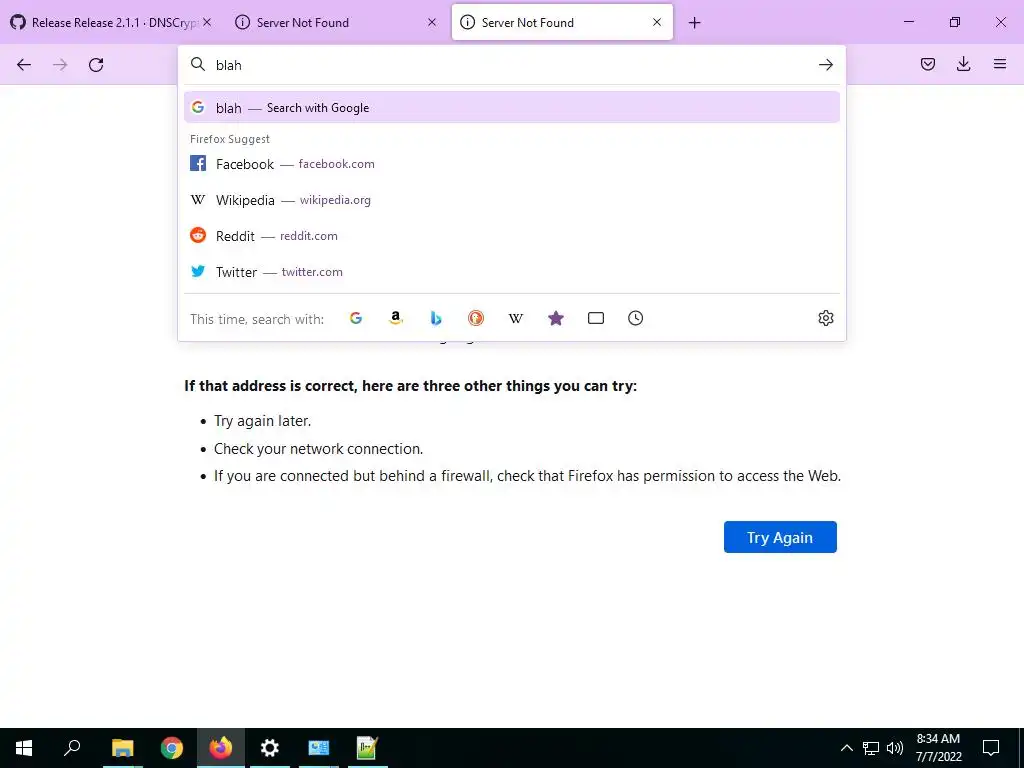Open the Downloads panel
Screen dimensions: 1024x768
click(x=963, y=64)
